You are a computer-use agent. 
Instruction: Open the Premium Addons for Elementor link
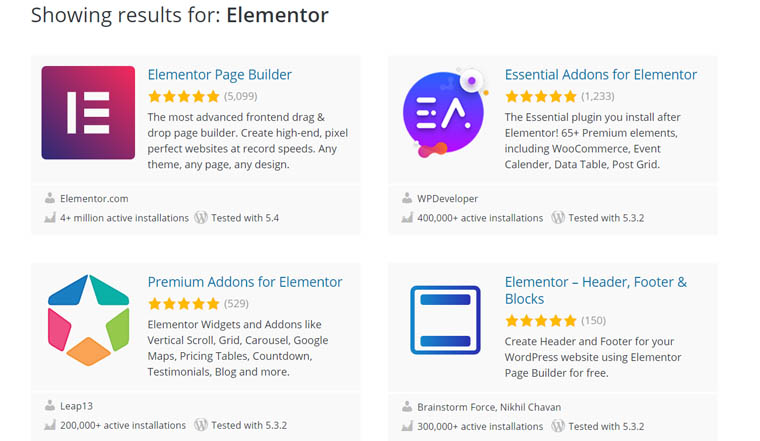(245, 282)
